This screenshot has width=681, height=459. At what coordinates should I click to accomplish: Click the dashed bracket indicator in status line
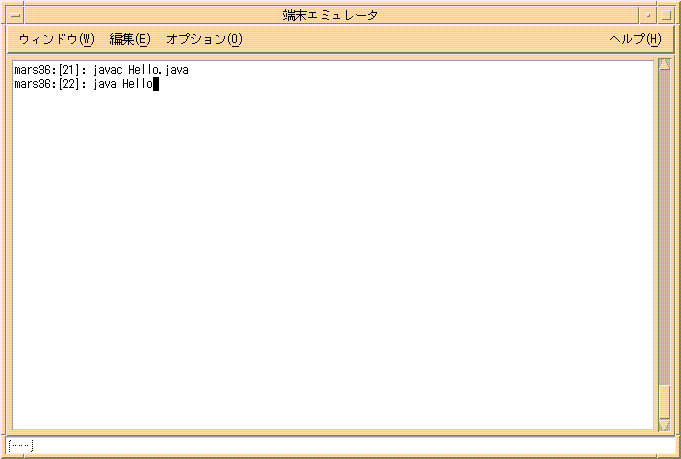(21, 444)
